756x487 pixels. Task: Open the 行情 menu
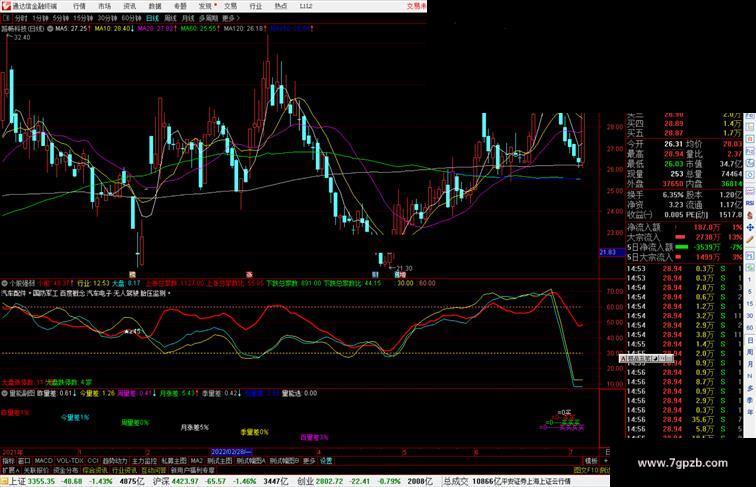click(79, 6)
